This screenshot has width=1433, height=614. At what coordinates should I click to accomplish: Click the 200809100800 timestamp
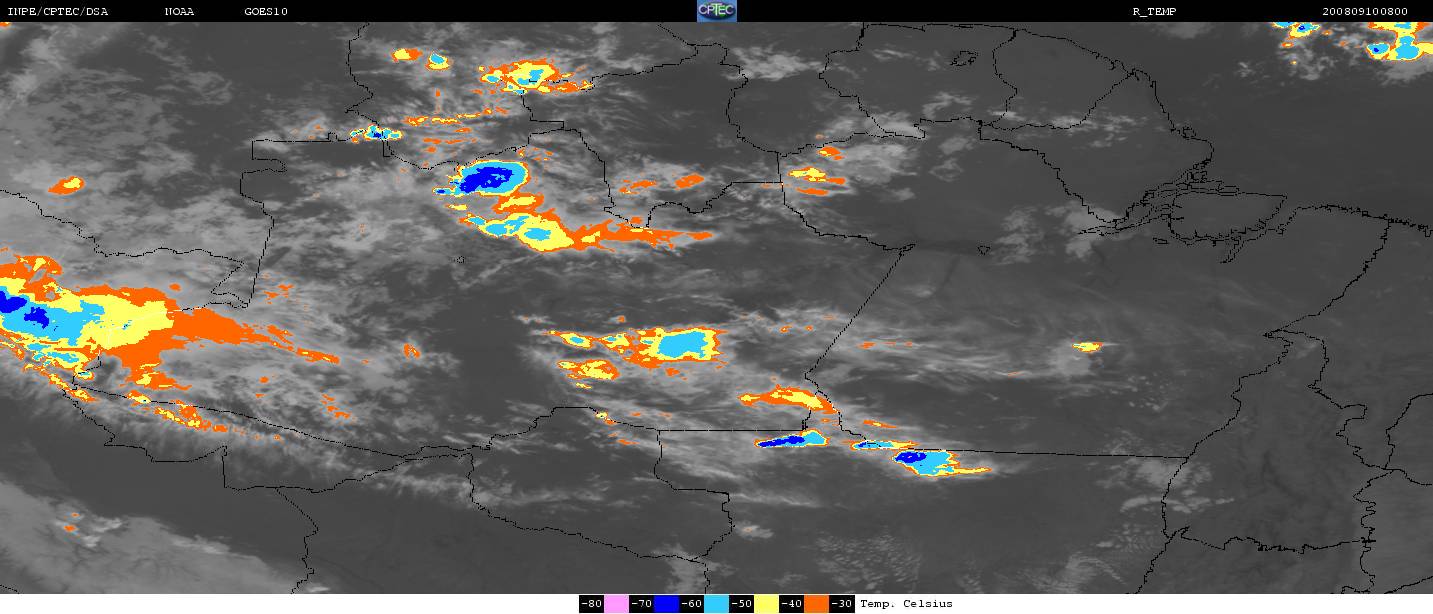click(1365, 11)
